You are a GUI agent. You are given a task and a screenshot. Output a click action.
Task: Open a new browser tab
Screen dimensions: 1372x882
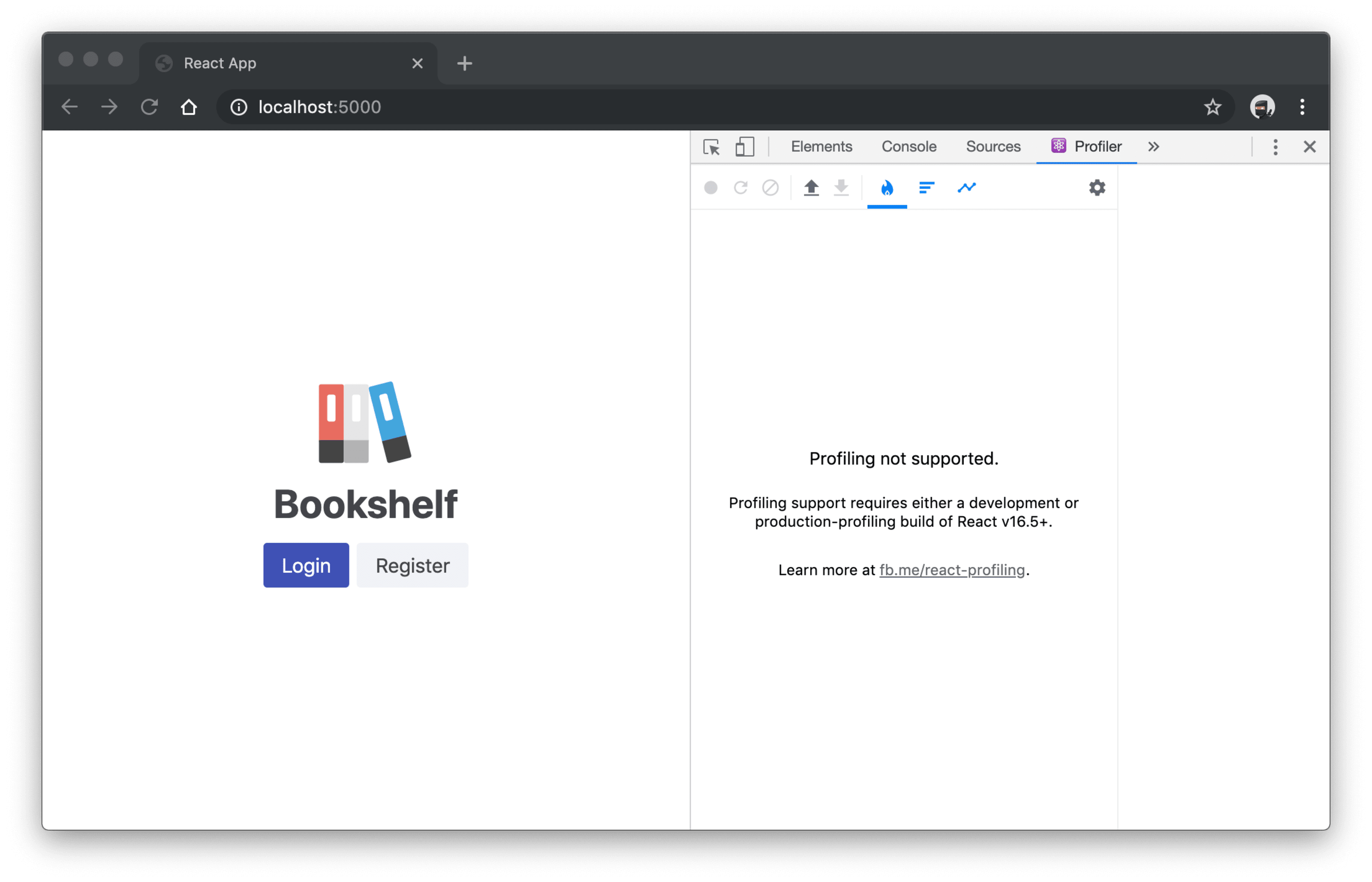pos(465,63)
